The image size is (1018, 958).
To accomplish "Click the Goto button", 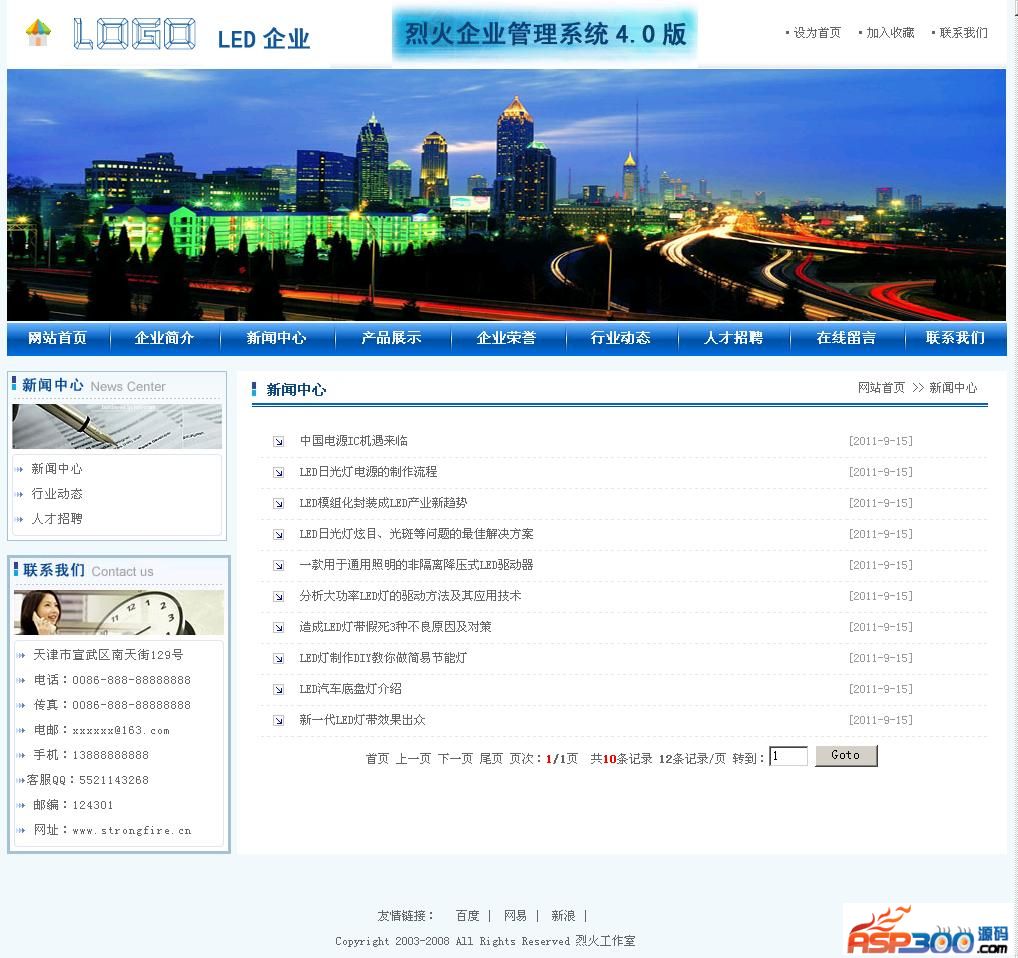I will [x=846, y=755].
